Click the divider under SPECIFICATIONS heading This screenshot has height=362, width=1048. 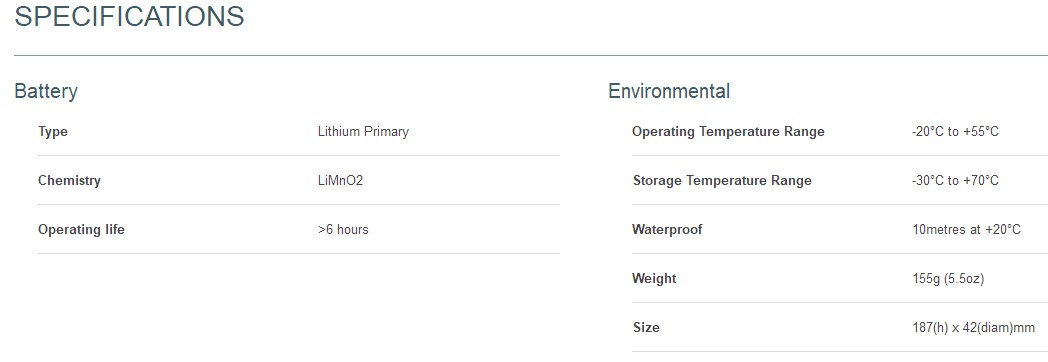pyautogui.click(x=531, y=55)
